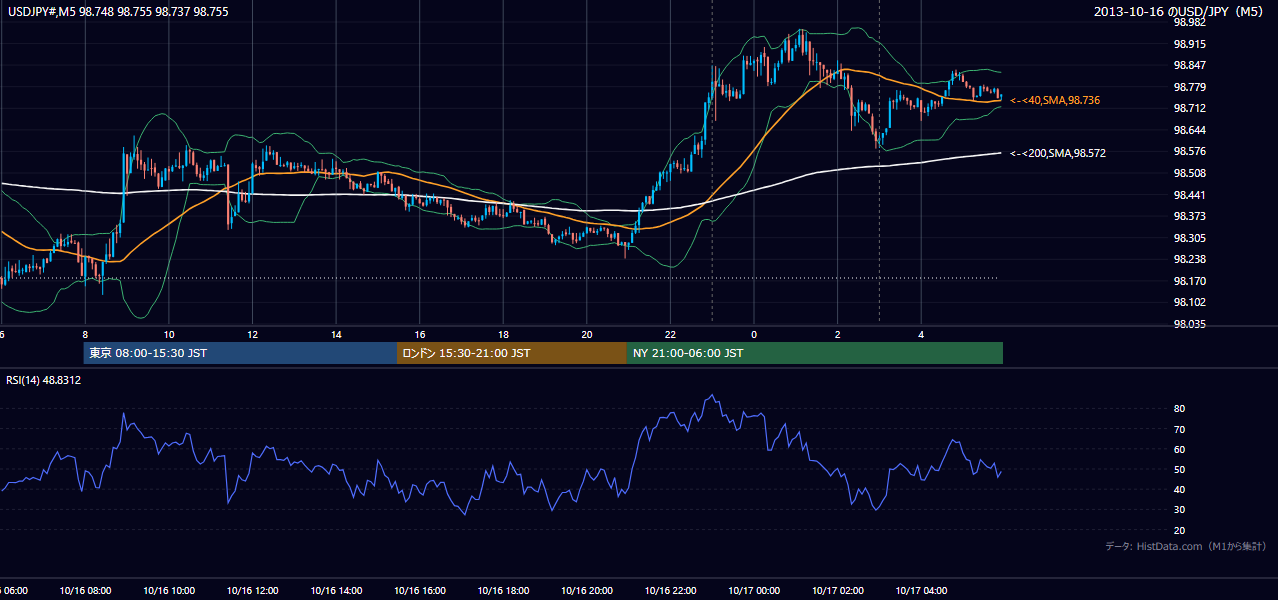
Task: Click the orange 40 SMA 98.736 label
Action: (1055, 101)
